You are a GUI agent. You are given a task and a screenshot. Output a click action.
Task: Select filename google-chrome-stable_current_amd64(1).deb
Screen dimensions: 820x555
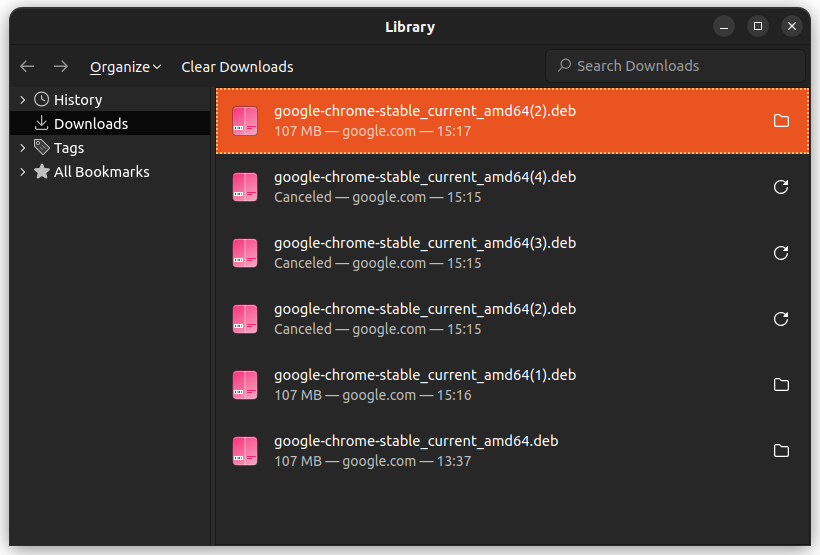425,375
